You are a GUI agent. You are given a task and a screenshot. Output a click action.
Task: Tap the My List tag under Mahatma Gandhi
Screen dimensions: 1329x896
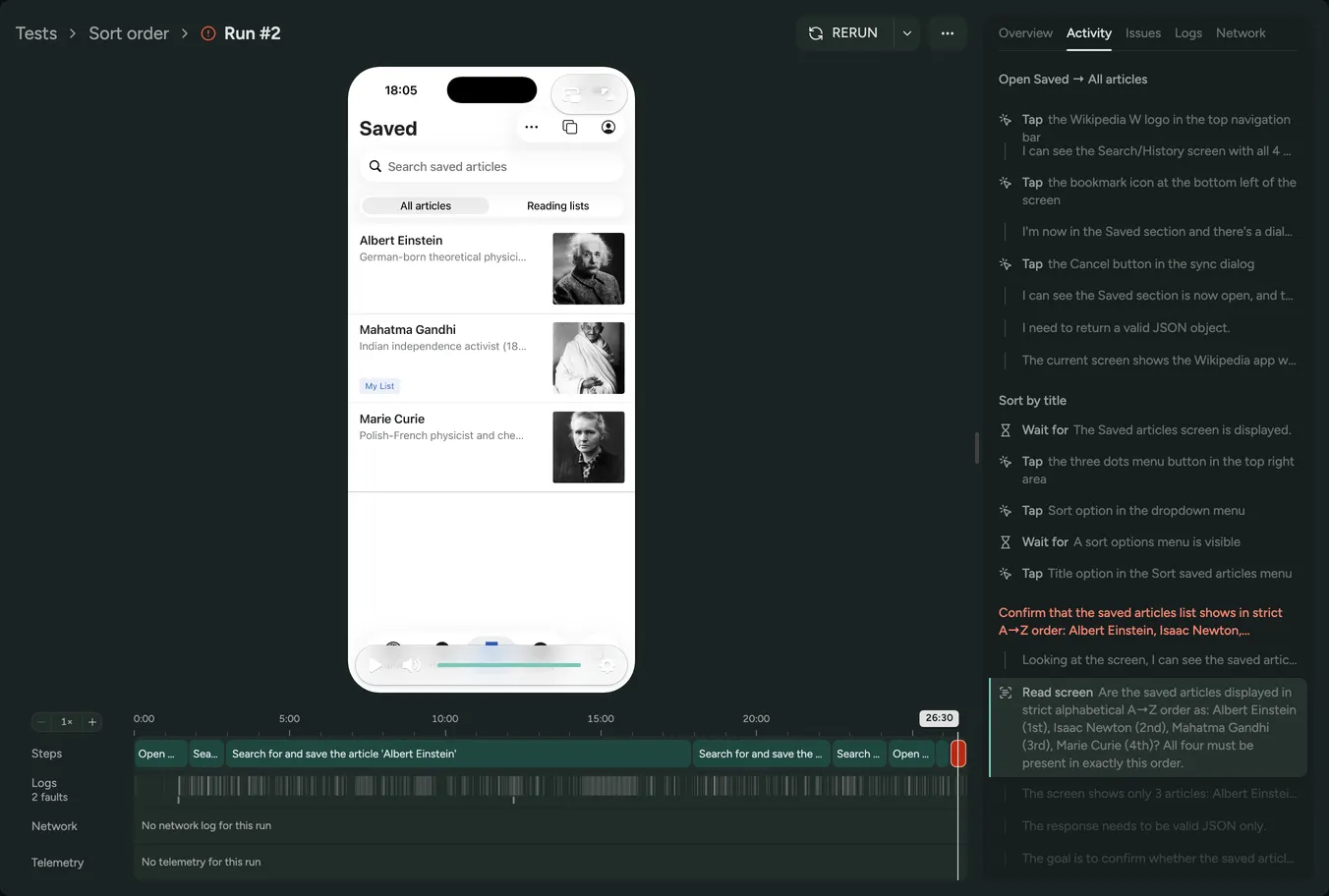point(379,386)
